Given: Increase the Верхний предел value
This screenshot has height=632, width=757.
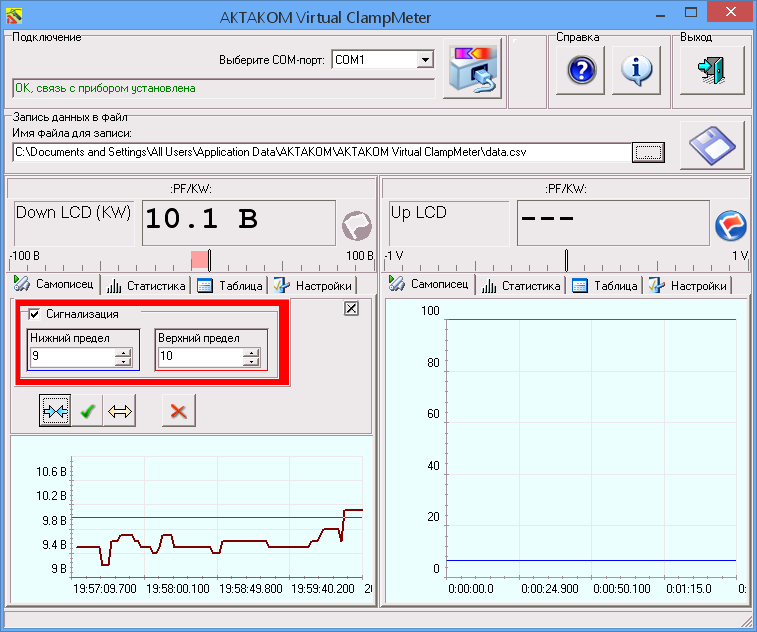Looking at the screenshot, I should coord(251,353).
